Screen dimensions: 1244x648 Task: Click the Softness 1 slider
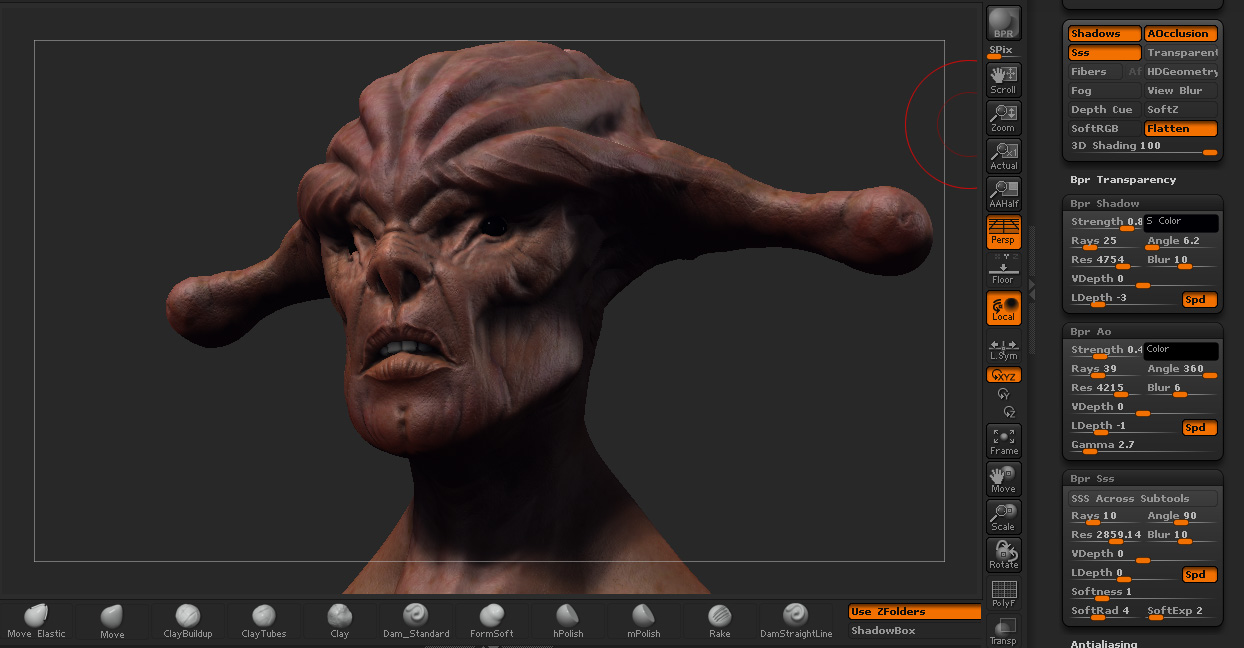click(1143, 593)
